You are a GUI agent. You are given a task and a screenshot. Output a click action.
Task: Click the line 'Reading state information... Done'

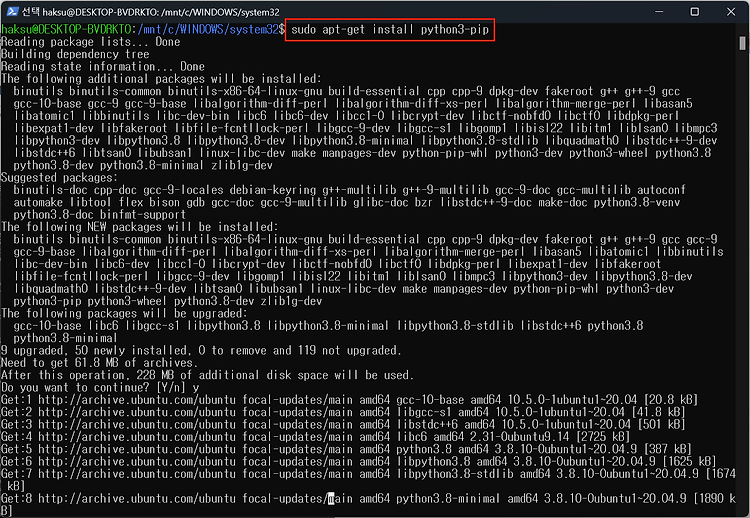[x=103, y=67]
